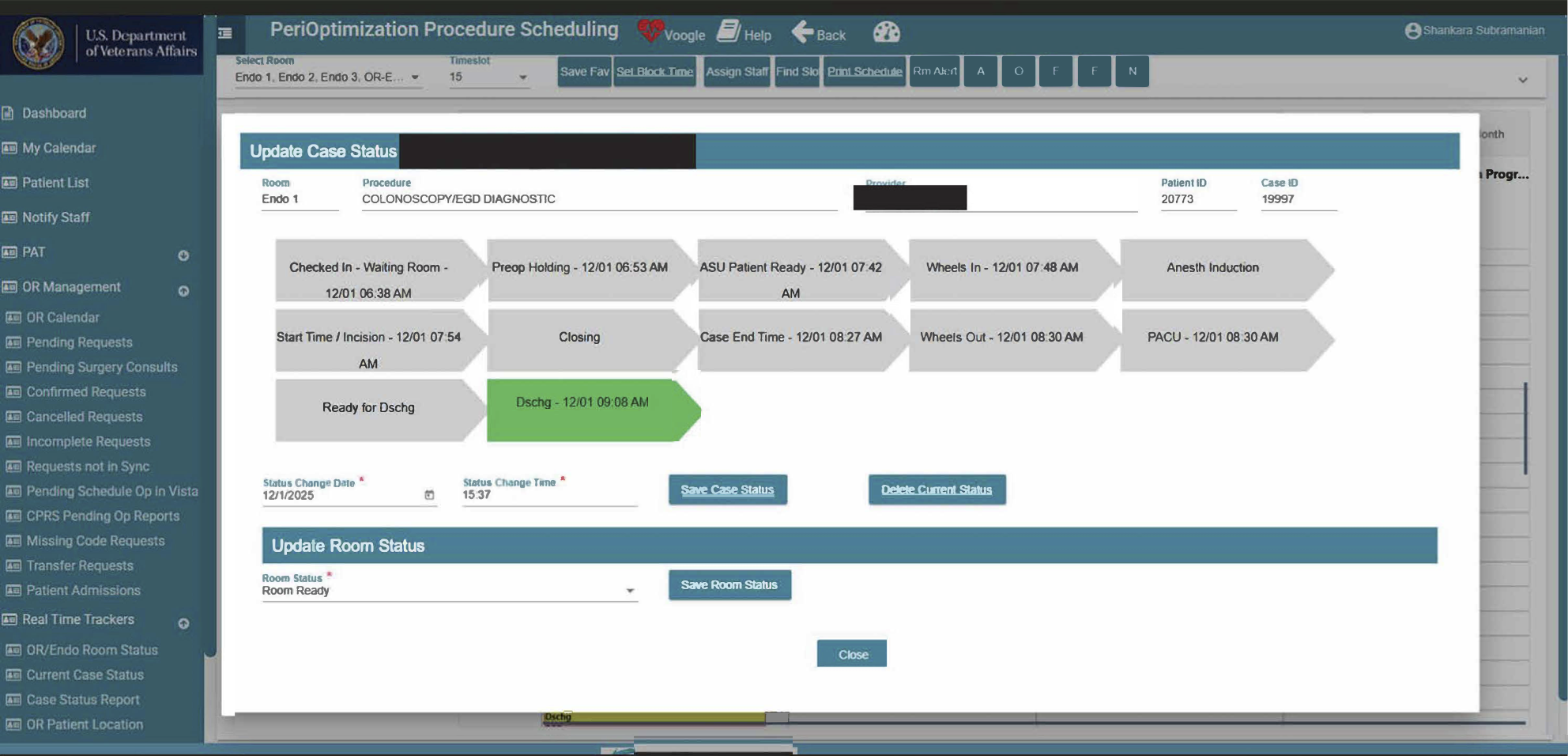Click Incomplete Requests icon in sidebar
1568x756 pixels.
point(13,441)
